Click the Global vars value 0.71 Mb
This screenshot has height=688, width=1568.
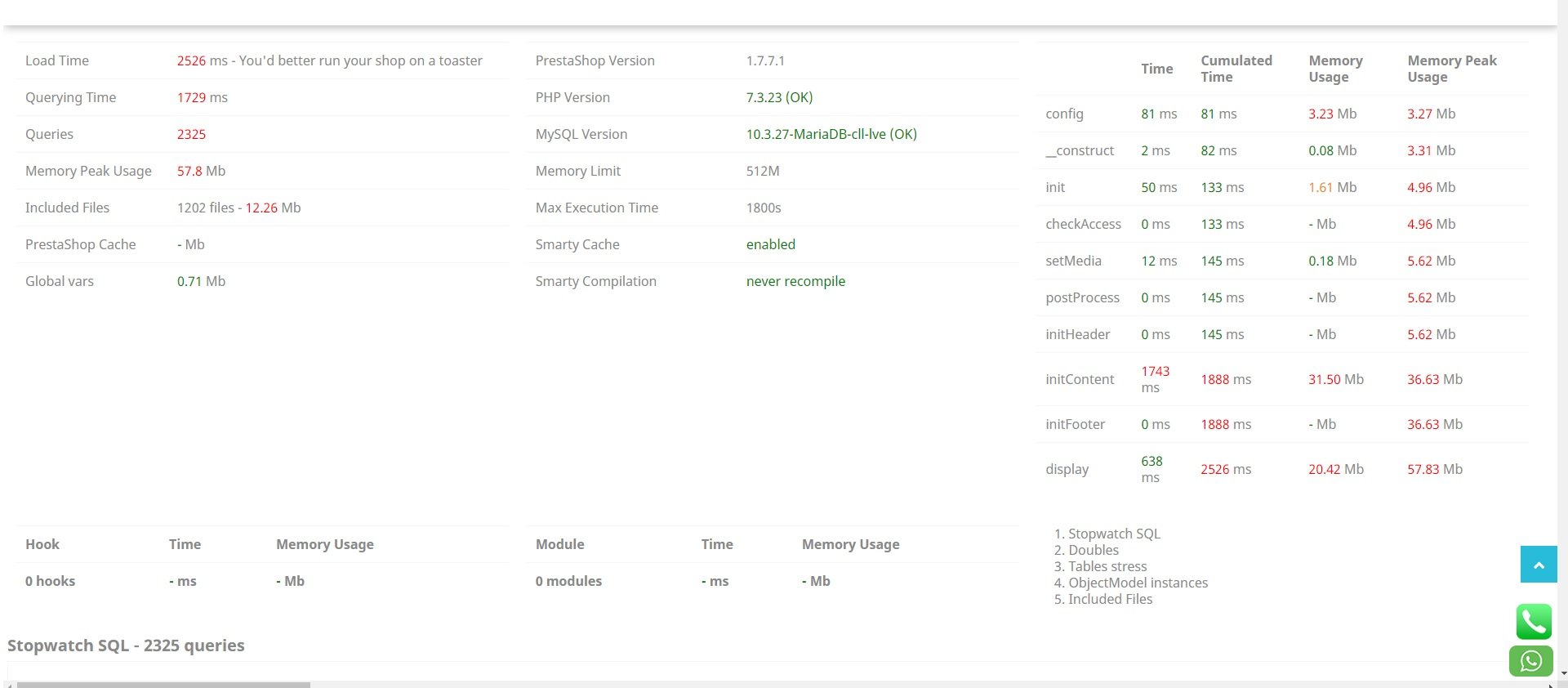[x=202, y=281]
